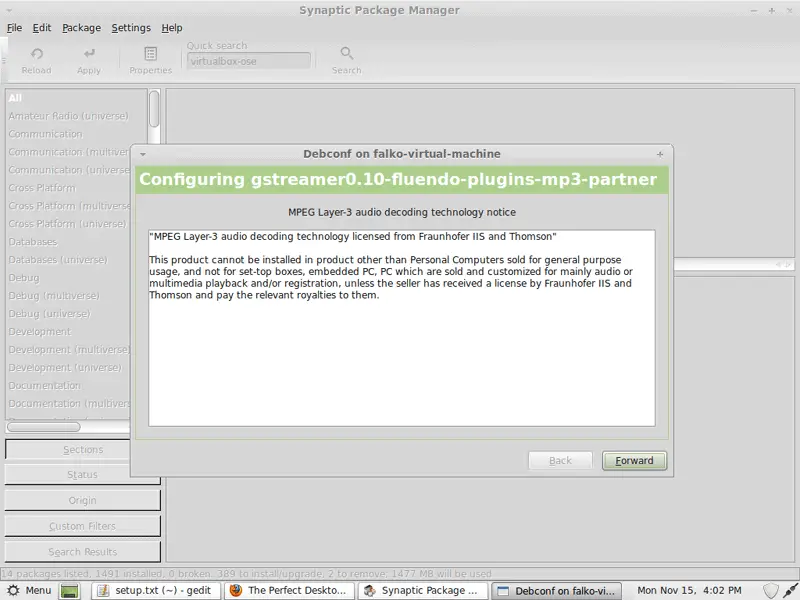
Task: Click the clock showing Mon Nov 15
Action: (689, 590)
